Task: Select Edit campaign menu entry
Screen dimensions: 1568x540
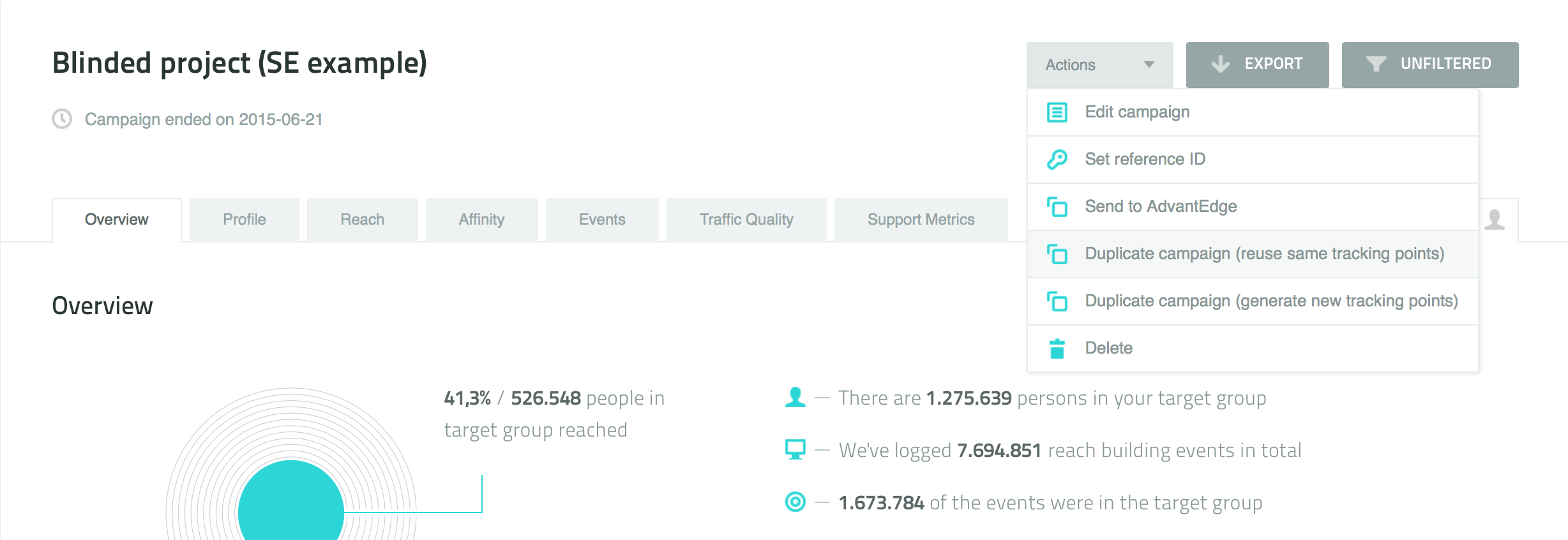Action: pos(1253,112)
